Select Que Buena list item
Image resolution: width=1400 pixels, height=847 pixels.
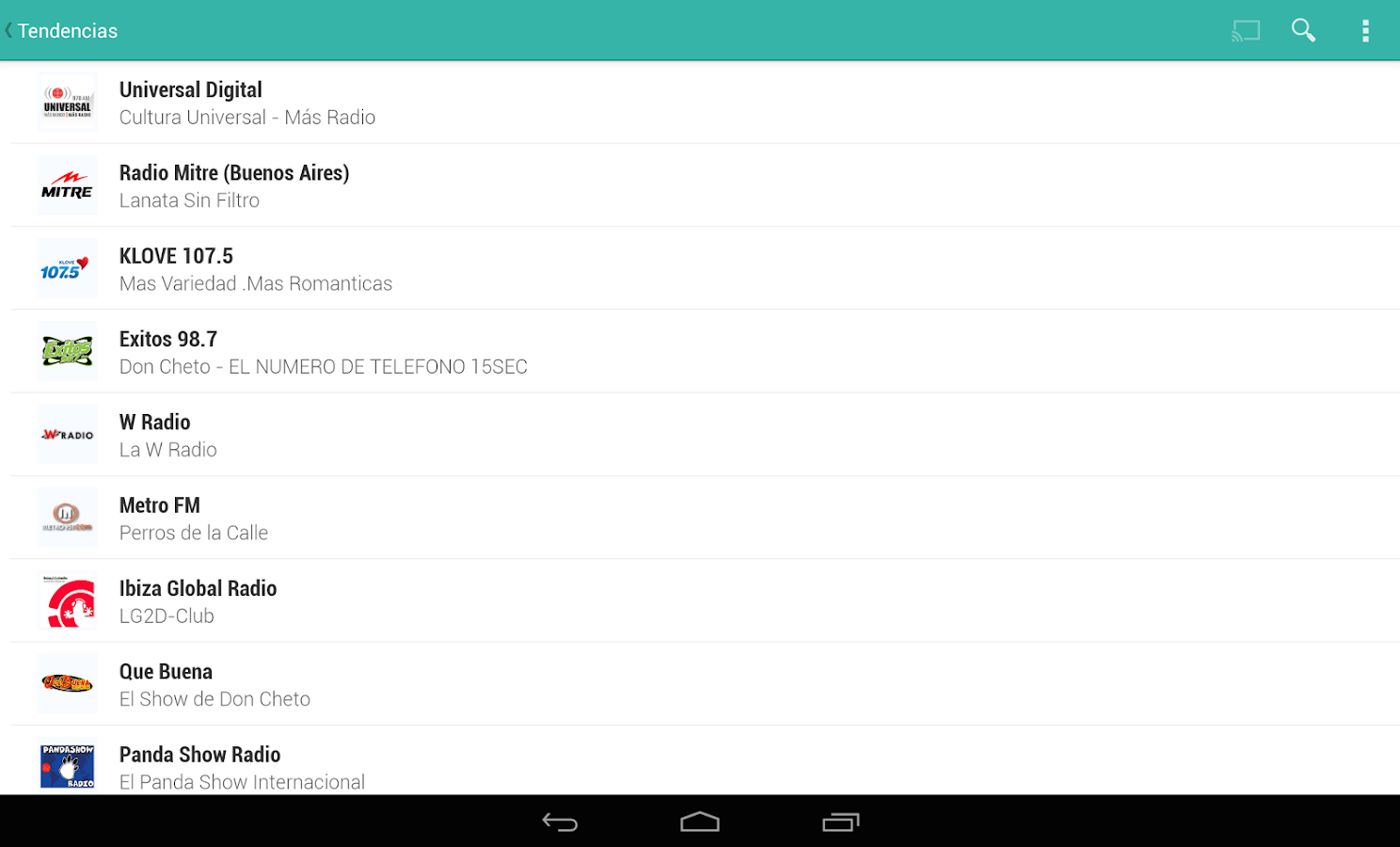click(706, 684)
